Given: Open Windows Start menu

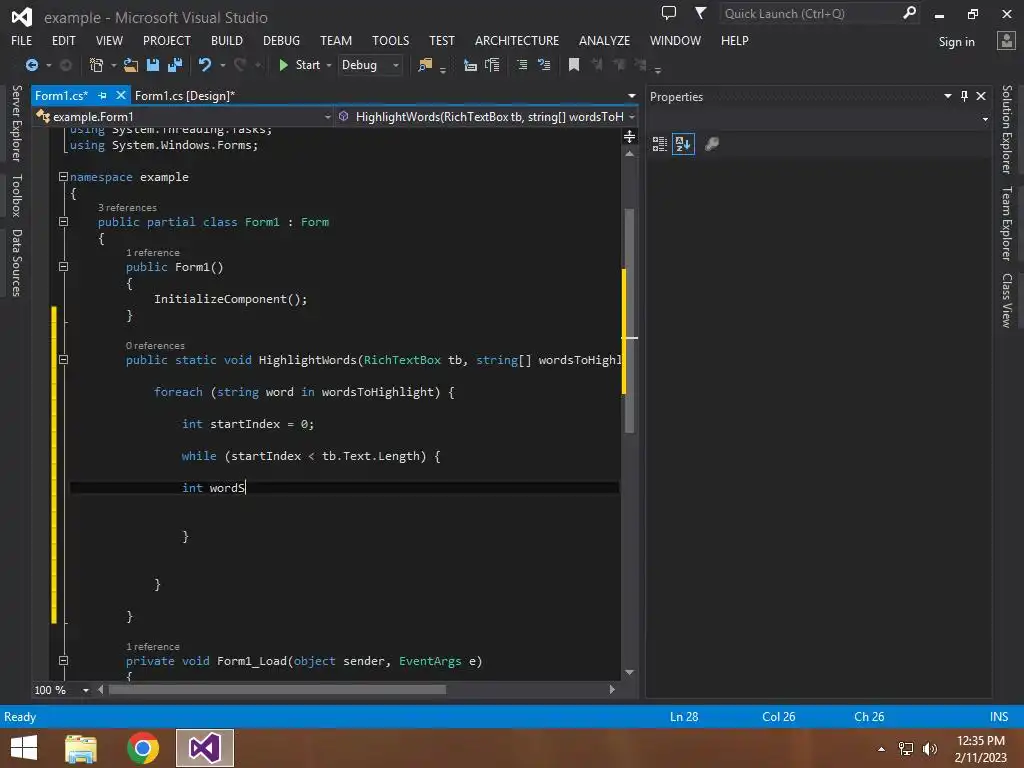Looking at the screenshot, I should click(x=24, y=748).
